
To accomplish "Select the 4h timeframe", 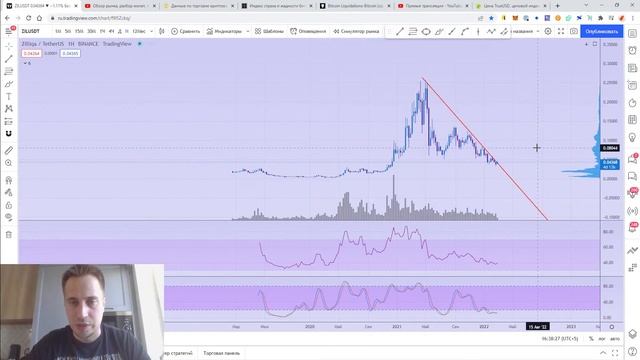I will [111, 31].
